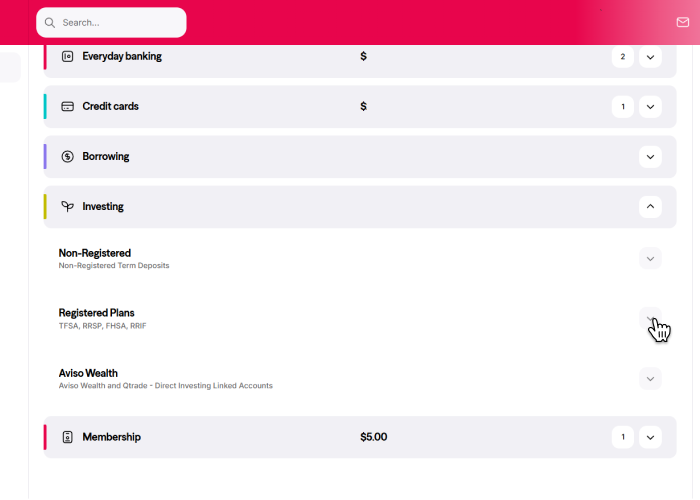Click the search magnifier icon
Viewport: 700px width, 500px height.
point(50,22)
